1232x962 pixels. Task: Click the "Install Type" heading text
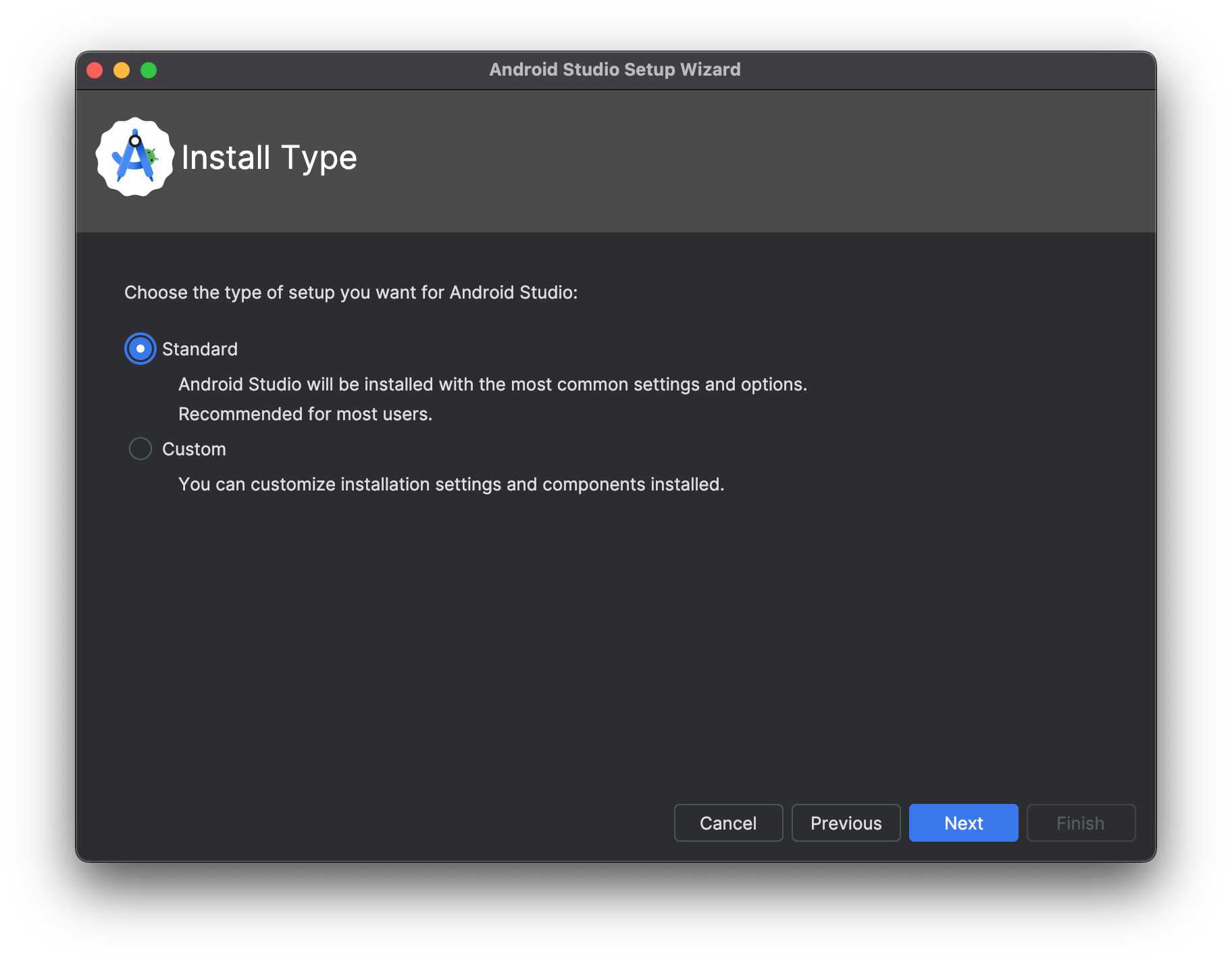(269, 158)
